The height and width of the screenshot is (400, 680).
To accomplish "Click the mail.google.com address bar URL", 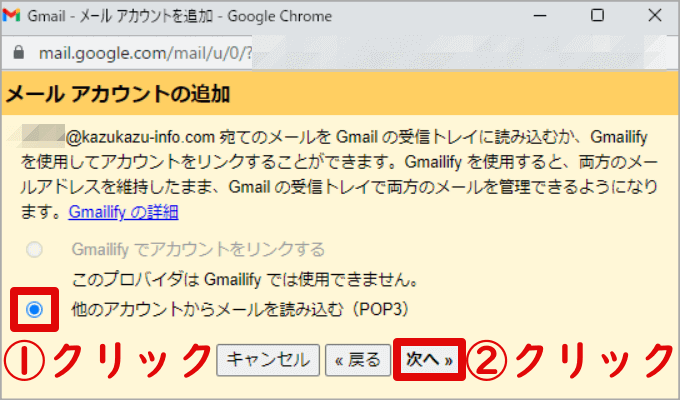I will (145, 53).
